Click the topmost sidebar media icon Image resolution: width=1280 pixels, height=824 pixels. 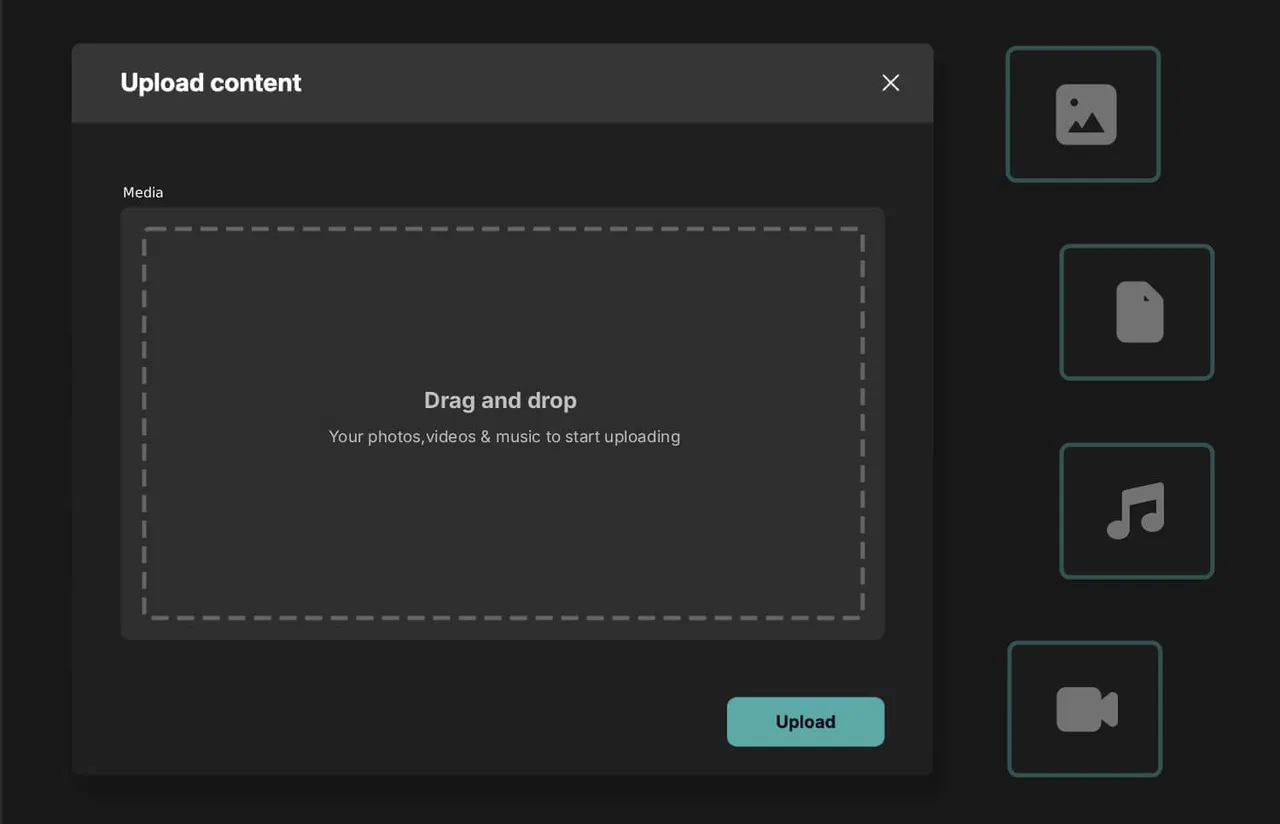pyautogui.click(x=1083, y=113)
